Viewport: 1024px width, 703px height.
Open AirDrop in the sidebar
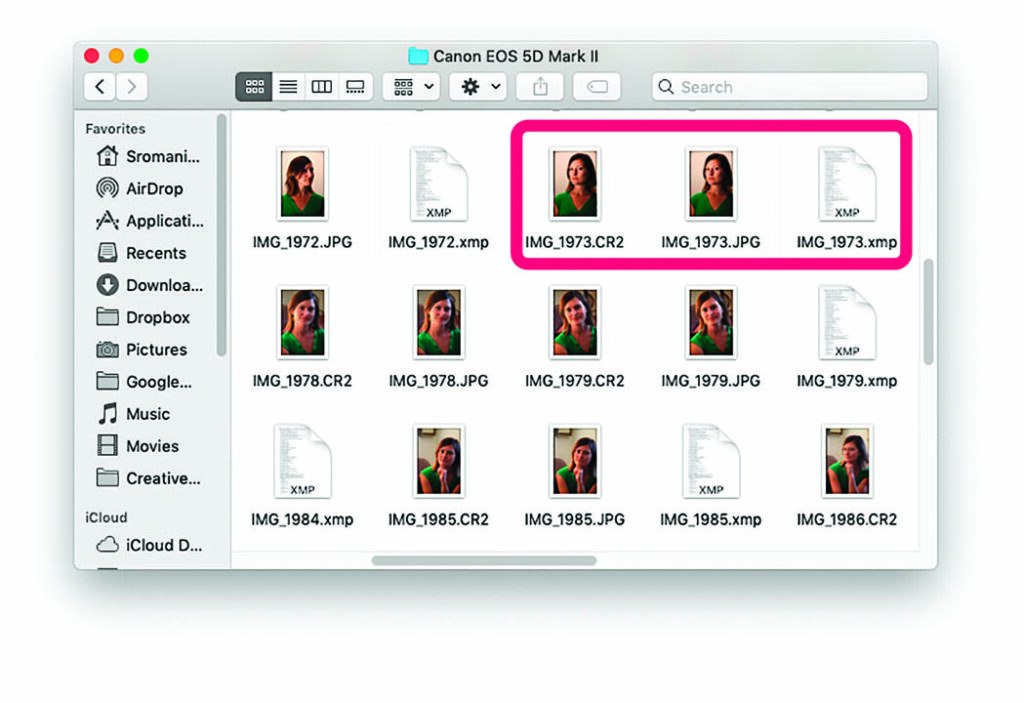coord(153,188)
